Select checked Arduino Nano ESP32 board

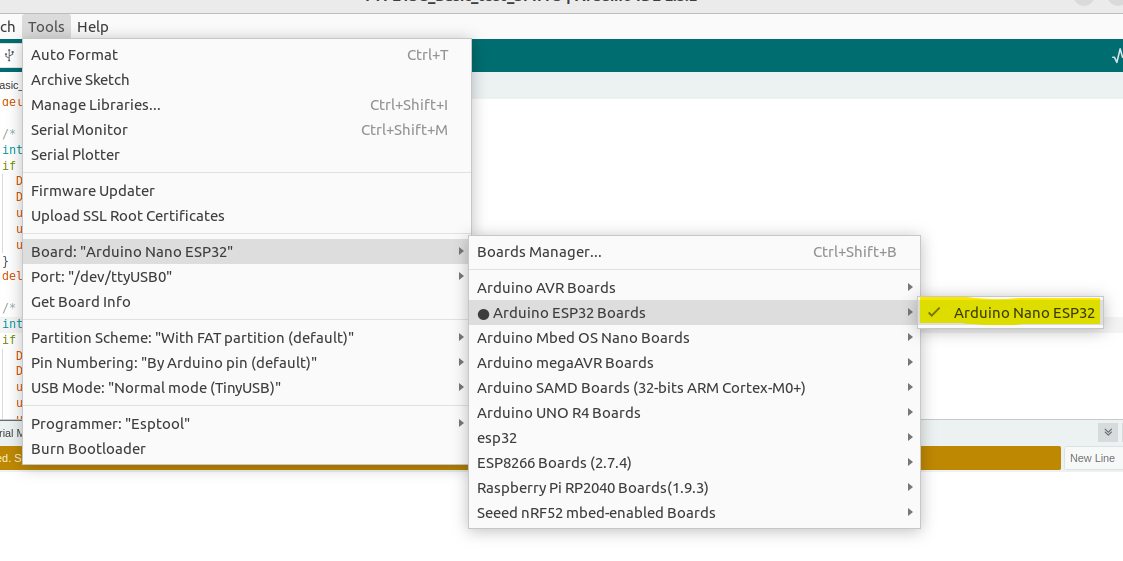coord(1011,313)
